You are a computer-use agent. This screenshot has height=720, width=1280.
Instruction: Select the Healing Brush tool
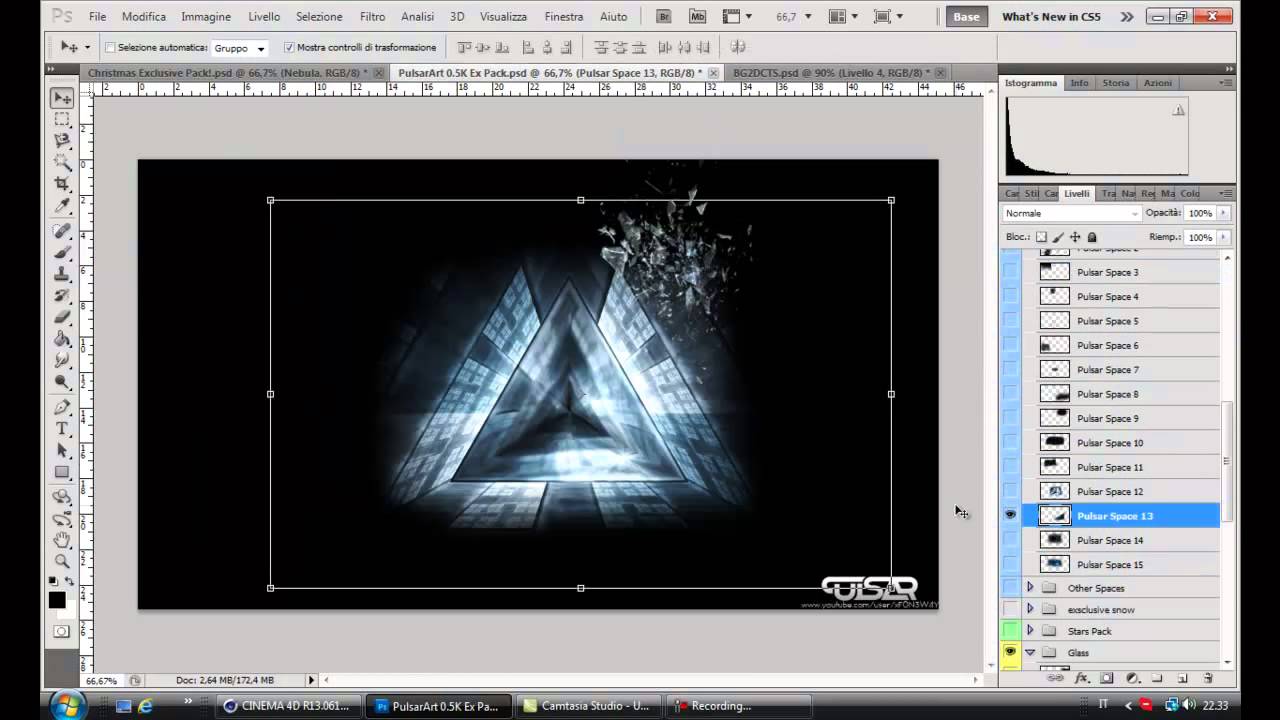[x=62, y=231]
